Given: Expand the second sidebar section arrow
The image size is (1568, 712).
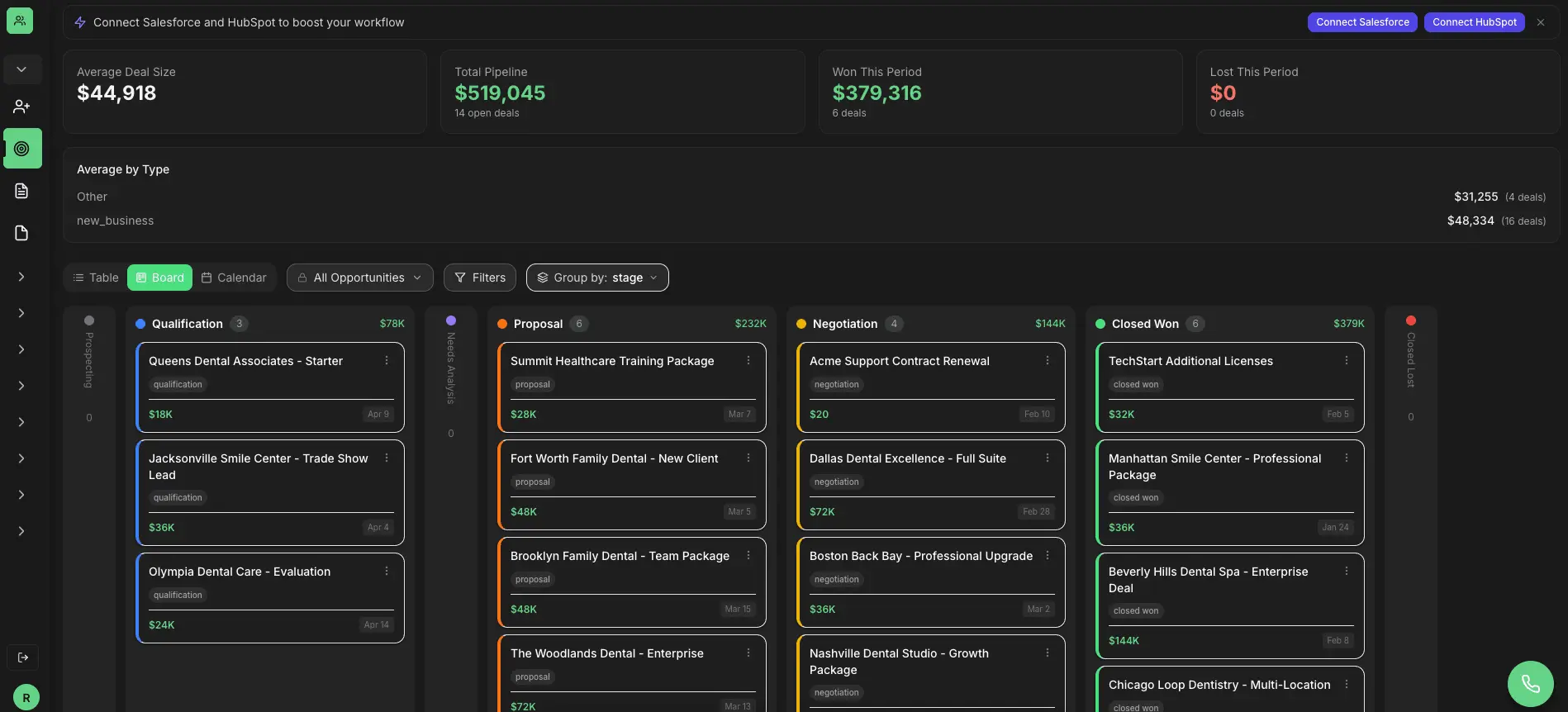Looking at the screenshot, I should pos(21,313).
